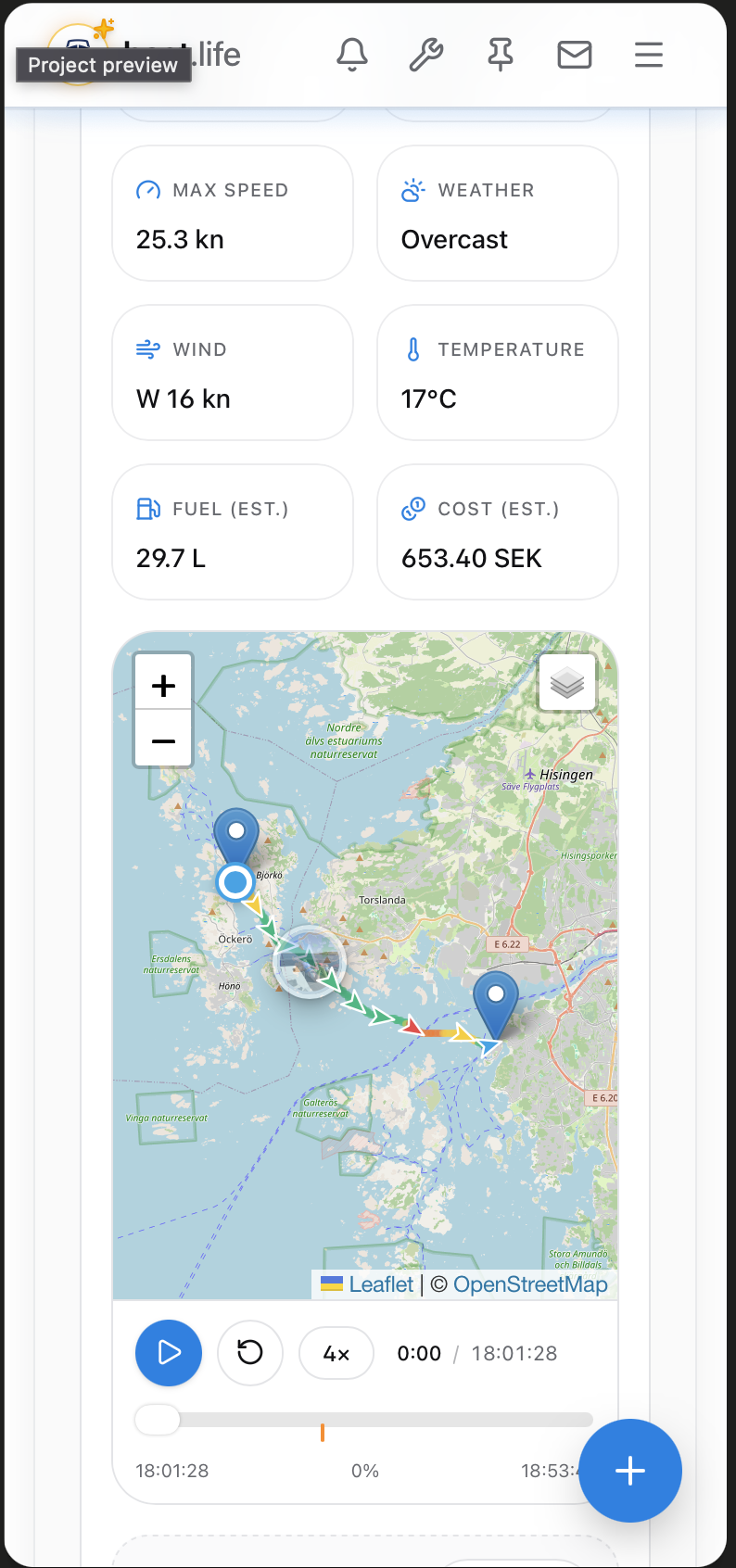Click the pin icon in header
The height and width of the screenshot is (1568, 736).
[501, 56]
